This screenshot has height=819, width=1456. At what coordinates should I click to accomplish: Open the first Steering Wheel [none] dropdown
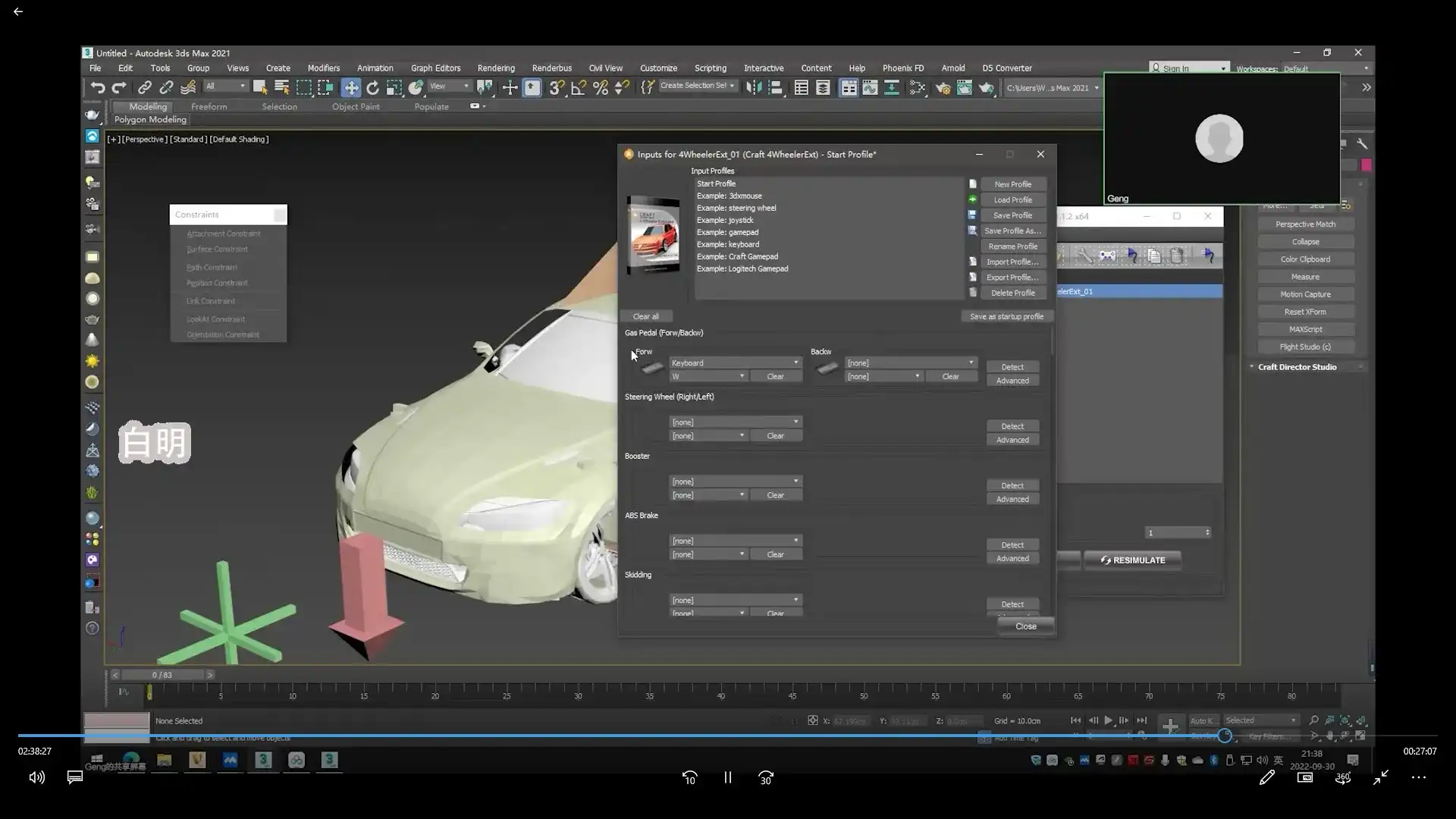[x=734, y=422]
